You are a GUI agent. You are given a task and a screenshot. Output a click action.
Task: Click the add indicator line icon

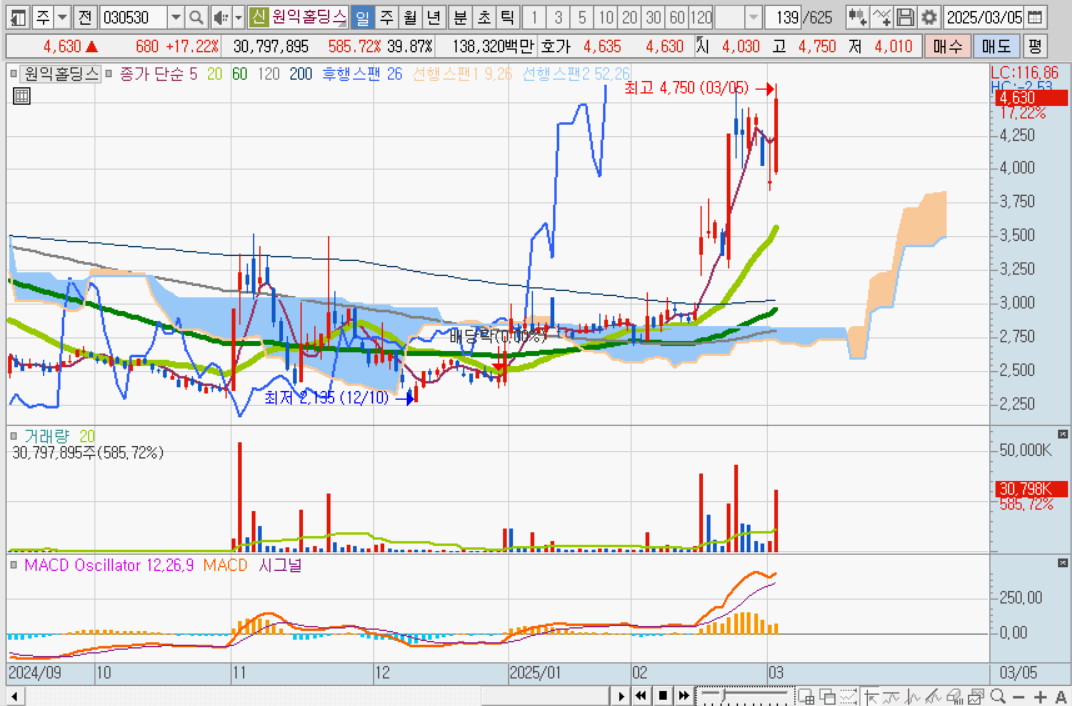[881, 17]
